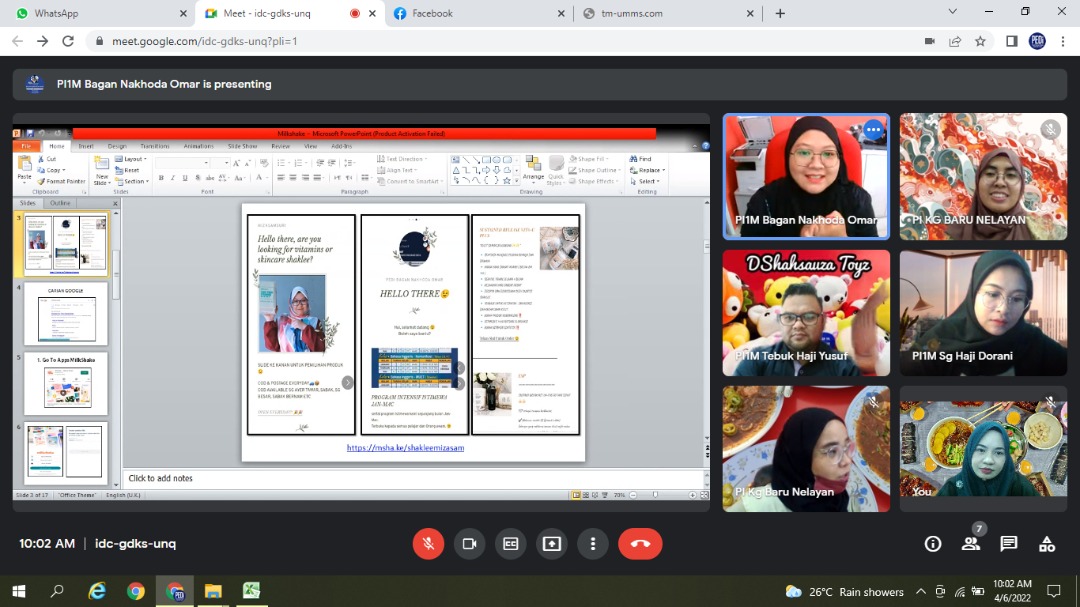
Task: Click the Arrange button in ribbon
Action: (x=533, y=169)
